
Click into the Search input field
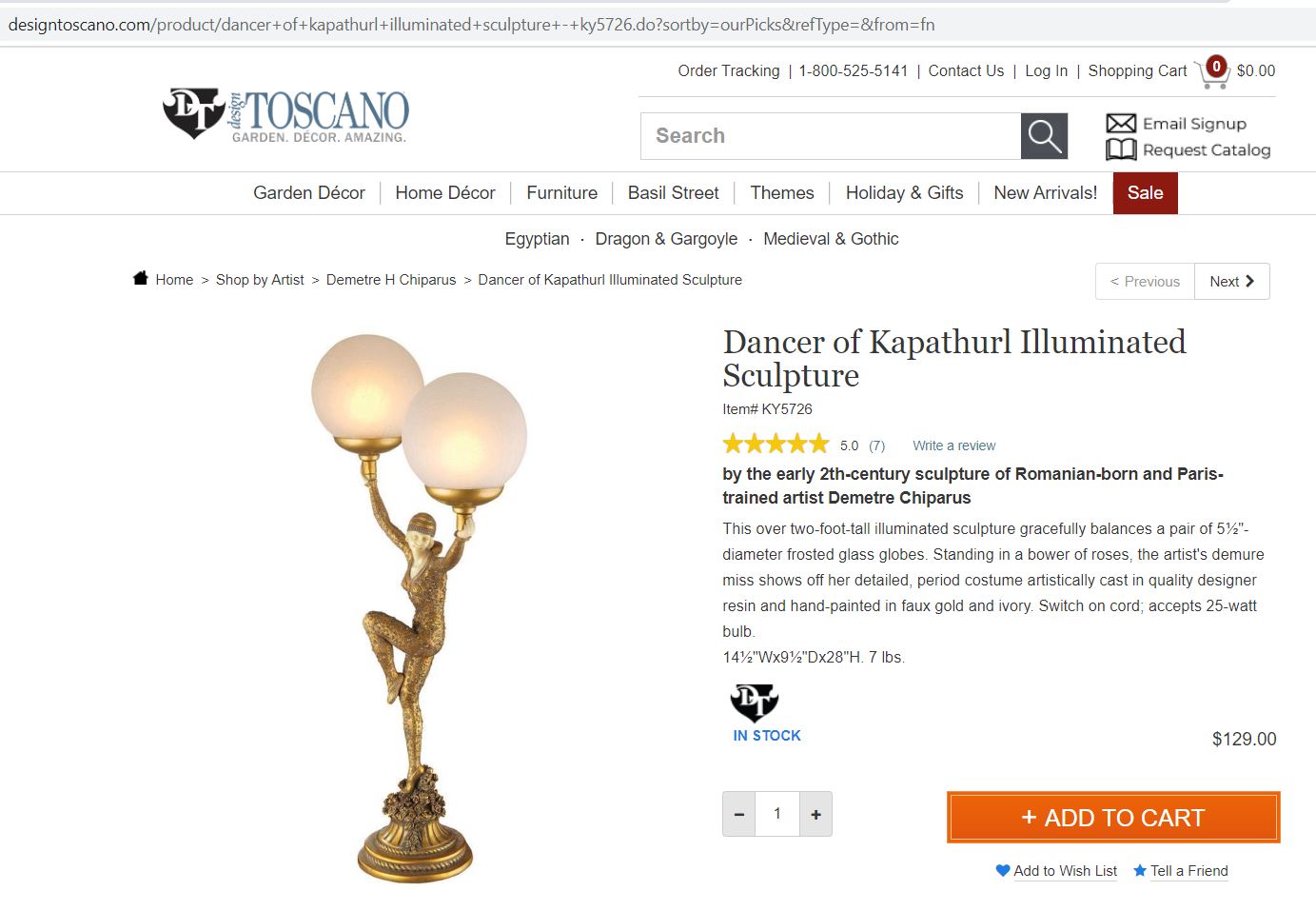tap(831, 136)
